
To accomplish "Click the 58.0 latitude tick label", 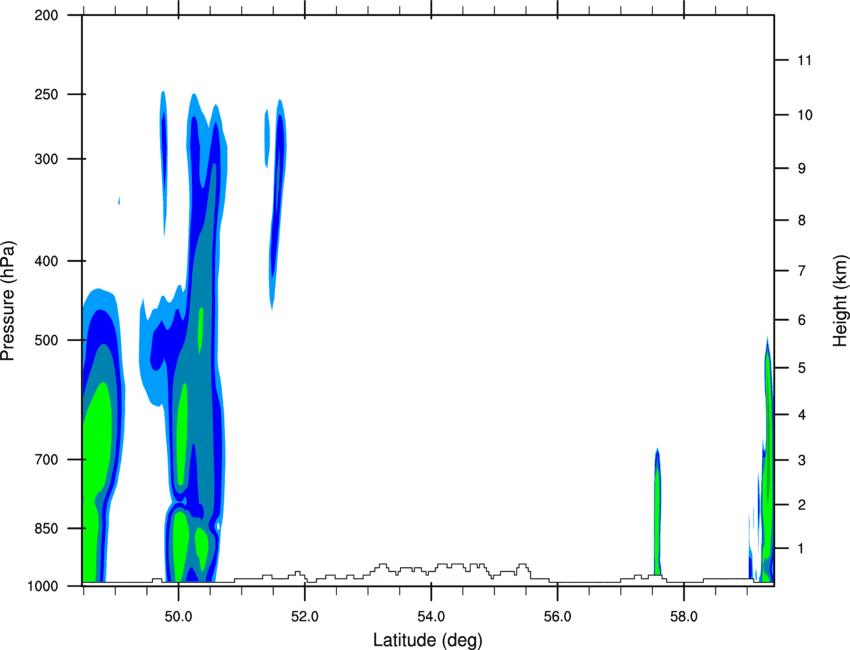I will click(x=684, y=616).
